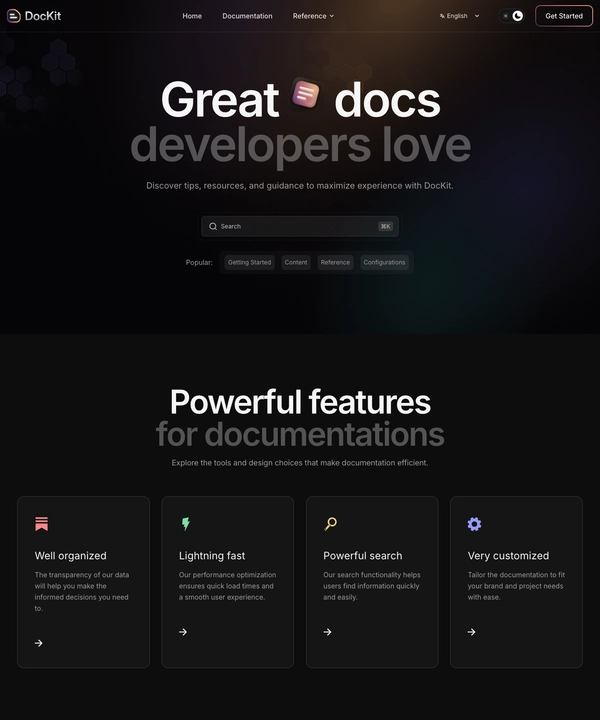Click the Get Started button

click(x=564, y=16)
